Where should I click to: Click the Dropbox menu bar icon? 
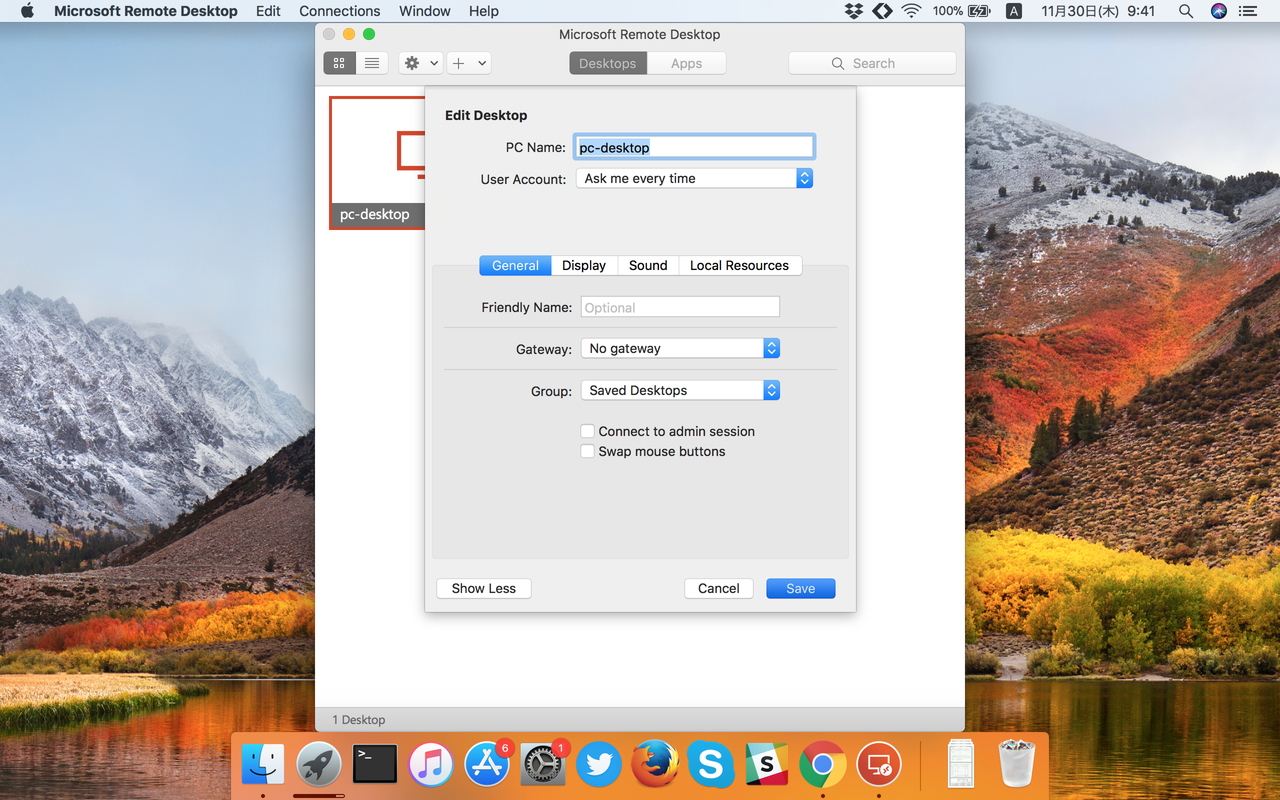853,11
